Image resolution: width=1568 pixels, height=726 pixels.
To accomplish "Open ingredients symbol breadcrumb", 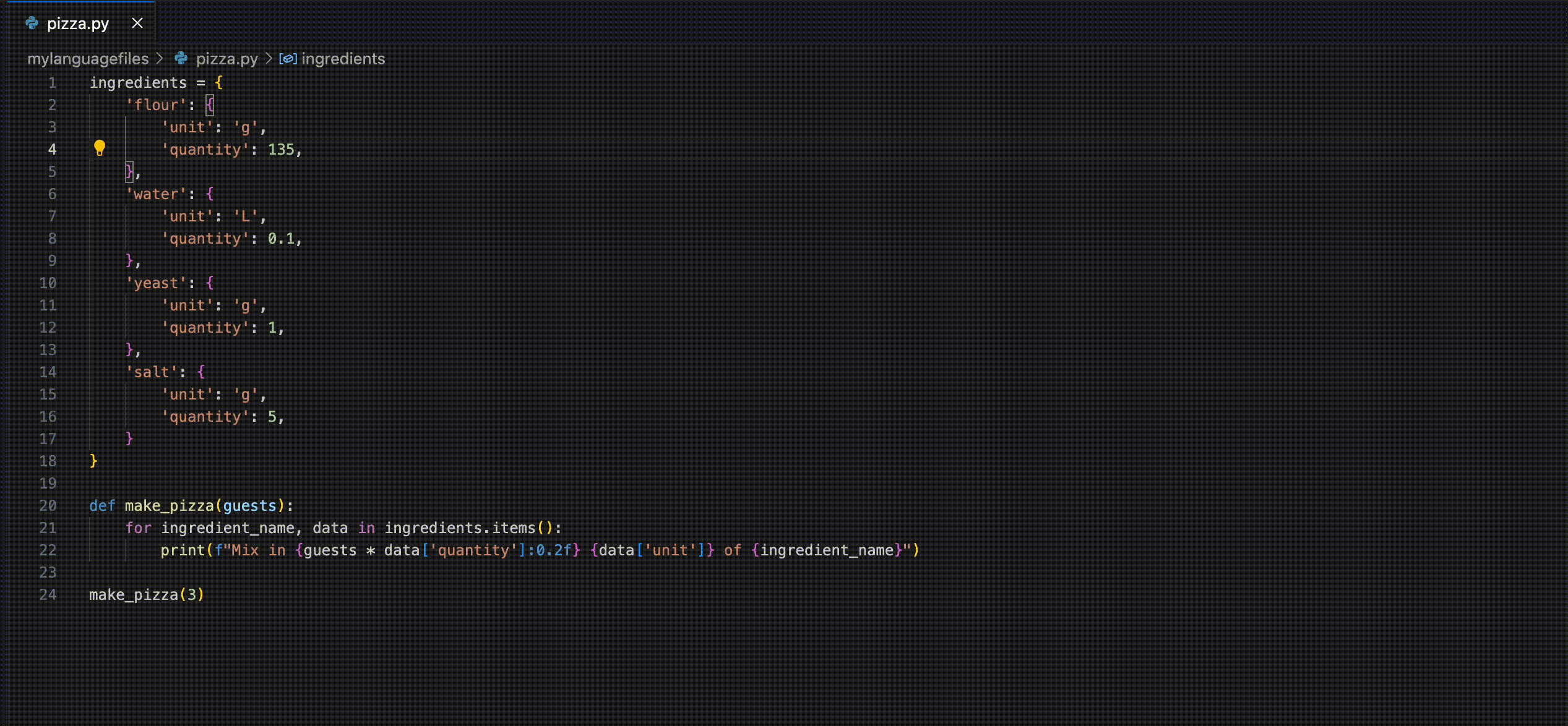I will (x=343, y=59).
